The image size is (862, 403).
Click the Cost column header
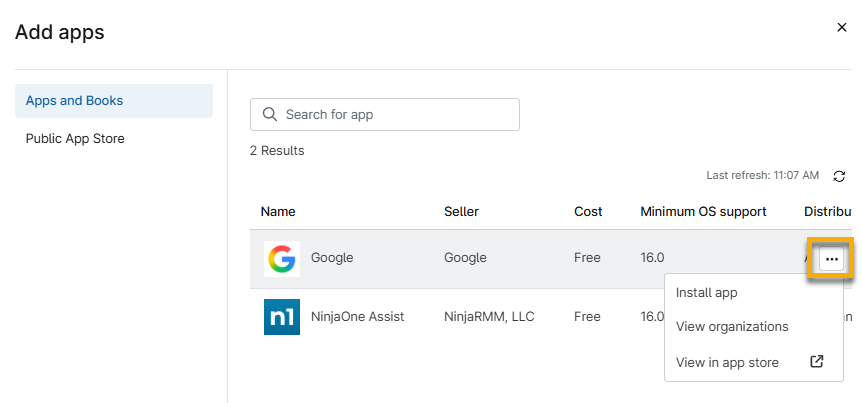point(588,212)
